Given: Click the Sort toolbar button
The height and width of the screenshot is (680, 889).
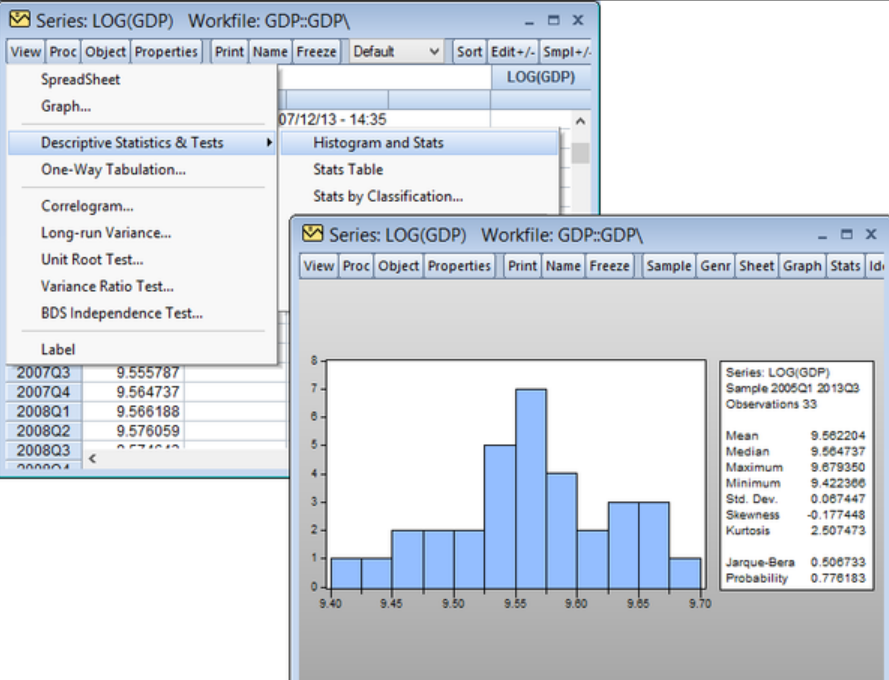Looking at the screenshot, I should point(469,52).
